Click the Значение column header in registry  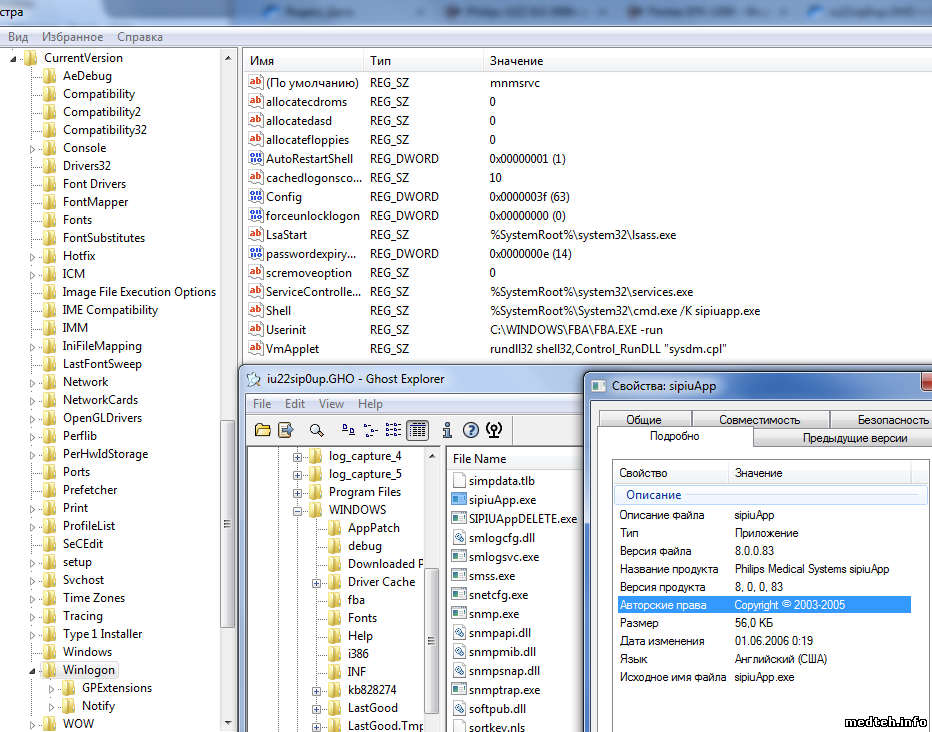coord(516,61)
